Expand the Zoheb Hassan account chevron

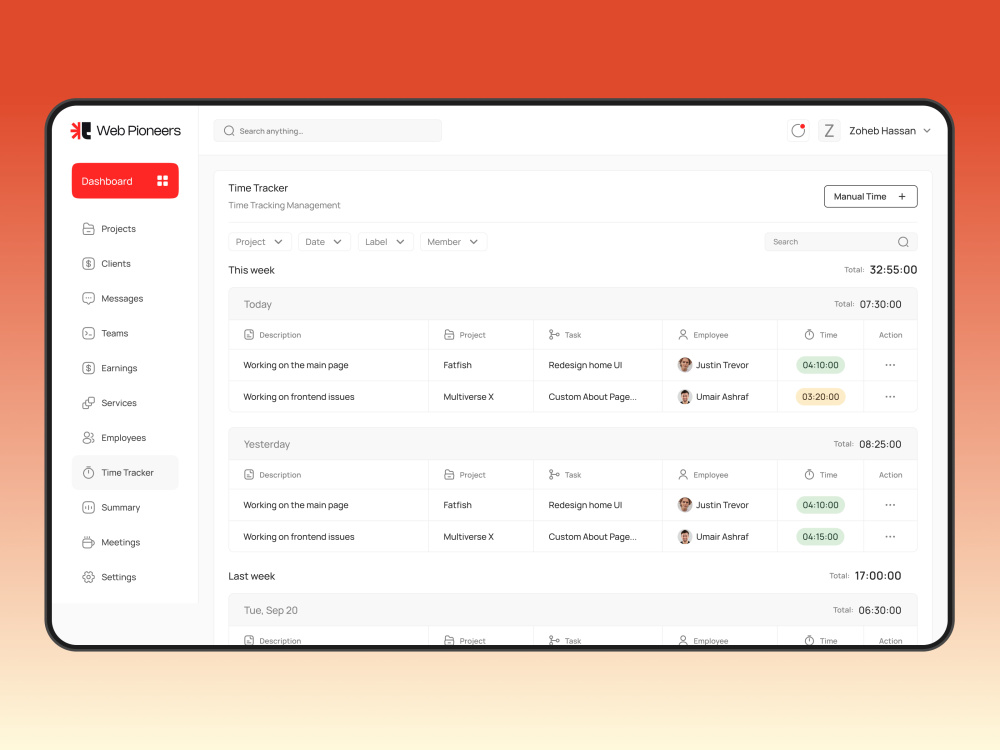click(x=927, y=131)
